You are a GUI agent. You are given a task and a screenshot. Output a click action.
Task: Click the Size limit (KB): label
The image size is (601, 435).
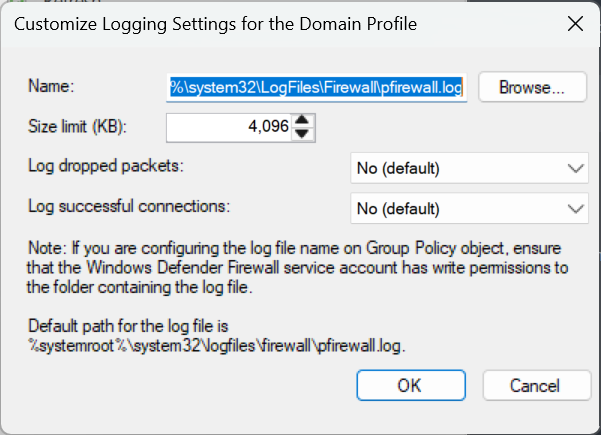coord(77,126)
